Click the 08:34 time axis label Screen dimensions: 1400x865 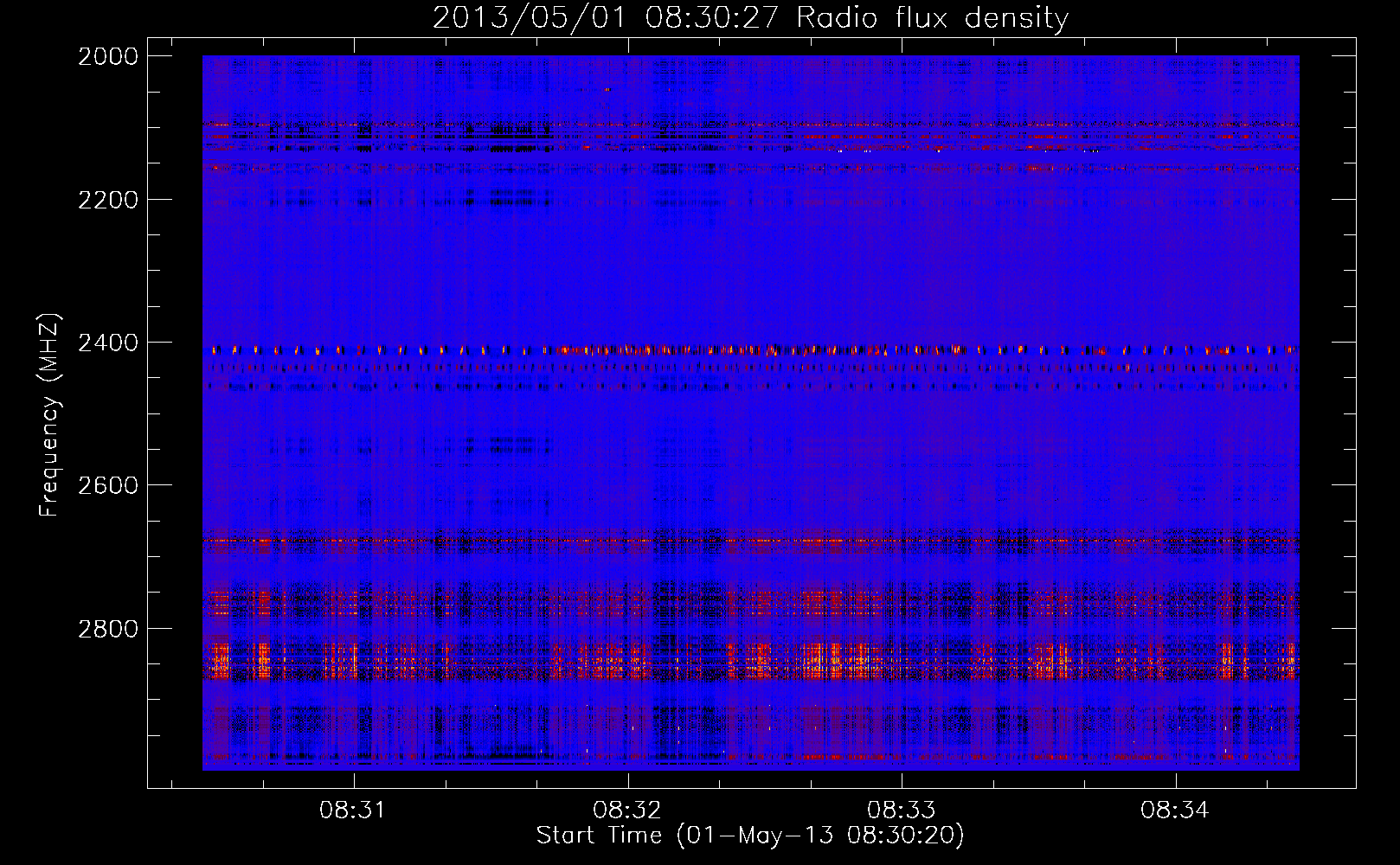[x=1174, y=811]
